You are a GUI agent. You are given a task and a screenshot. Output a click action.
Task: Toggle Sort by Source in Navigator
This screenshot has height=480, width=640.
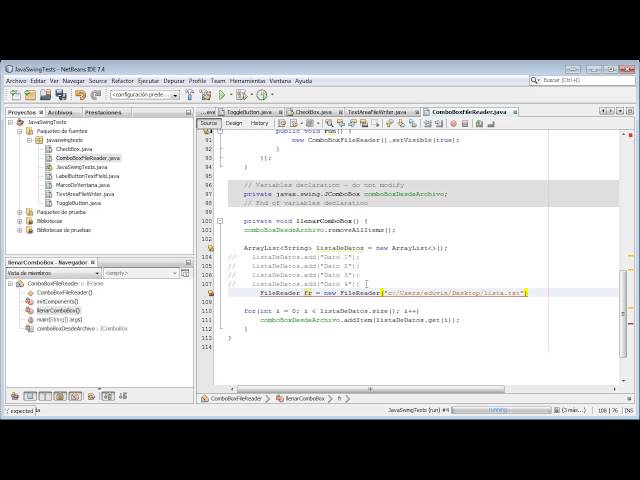(x=122, y=396)
